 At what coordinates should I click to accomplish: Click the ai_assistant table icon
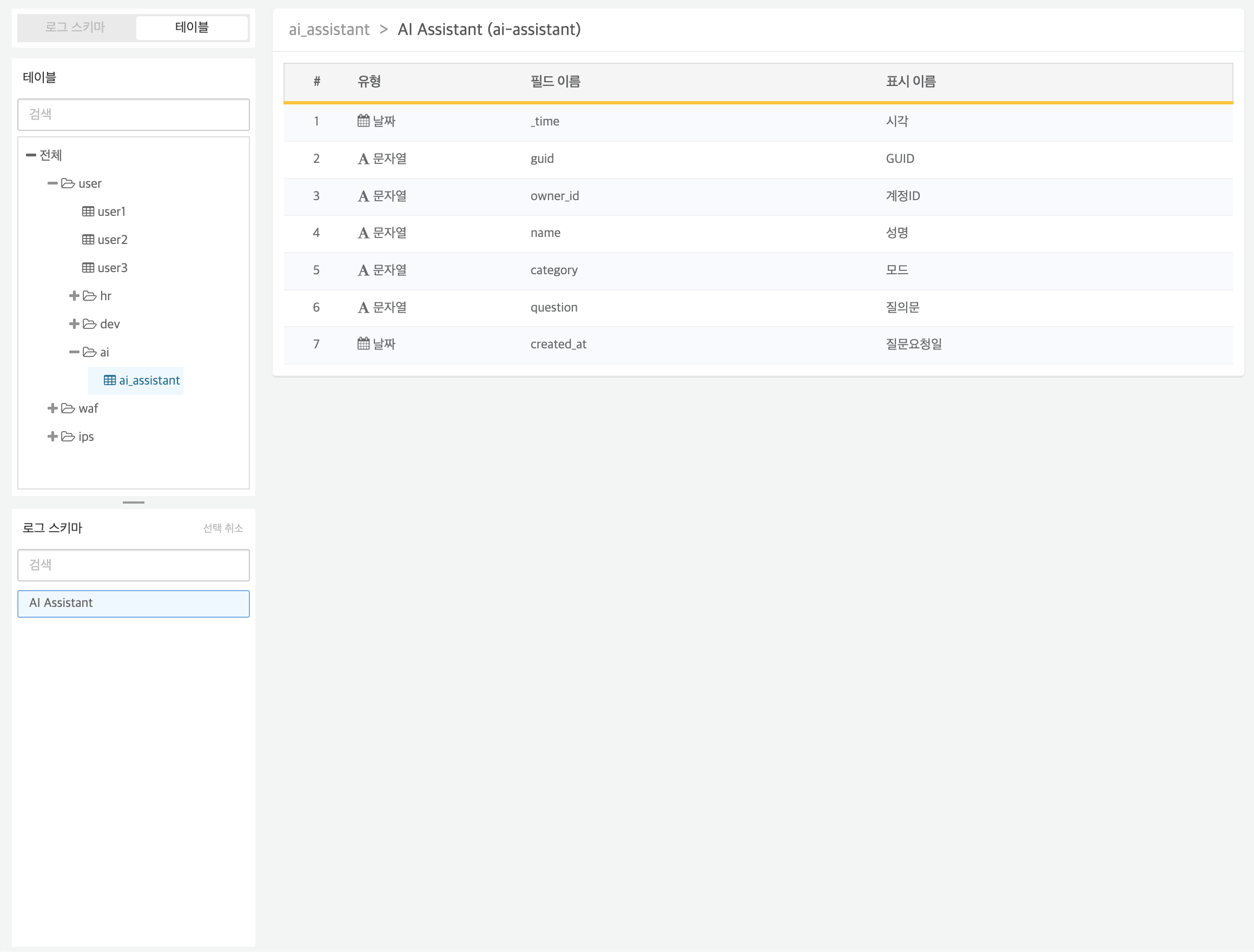pos(110,381)
